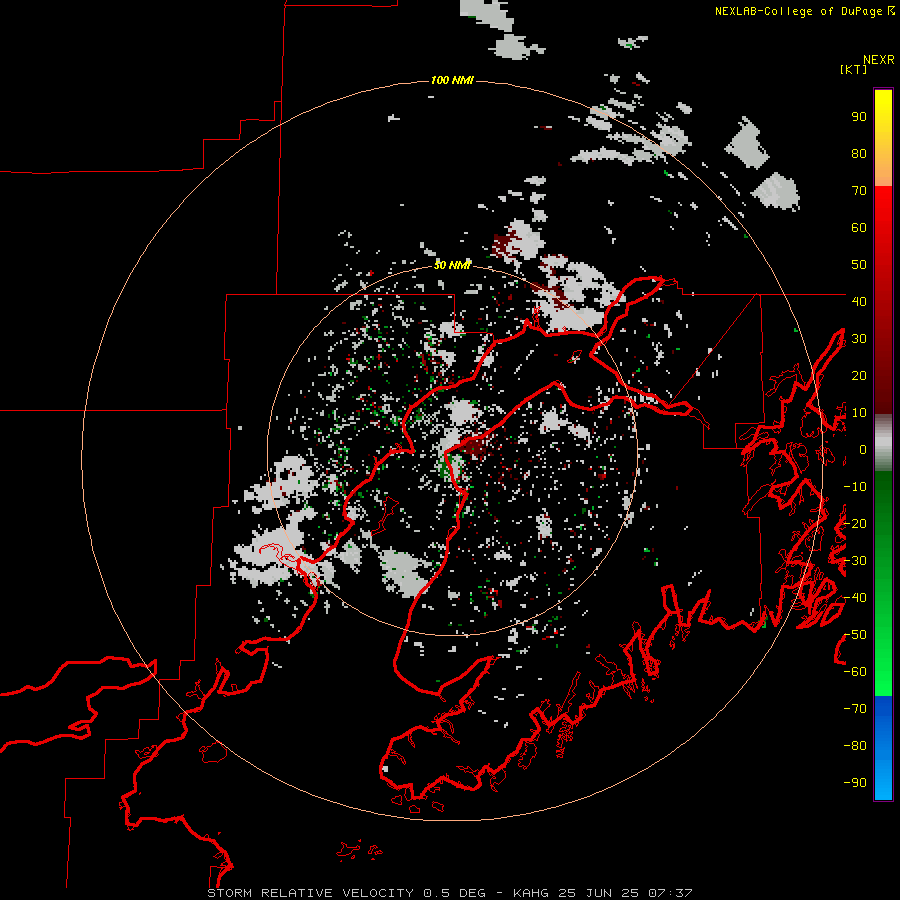
Task: Click the 10 value on the velocity scale
Action: click(x=859, y=413)
